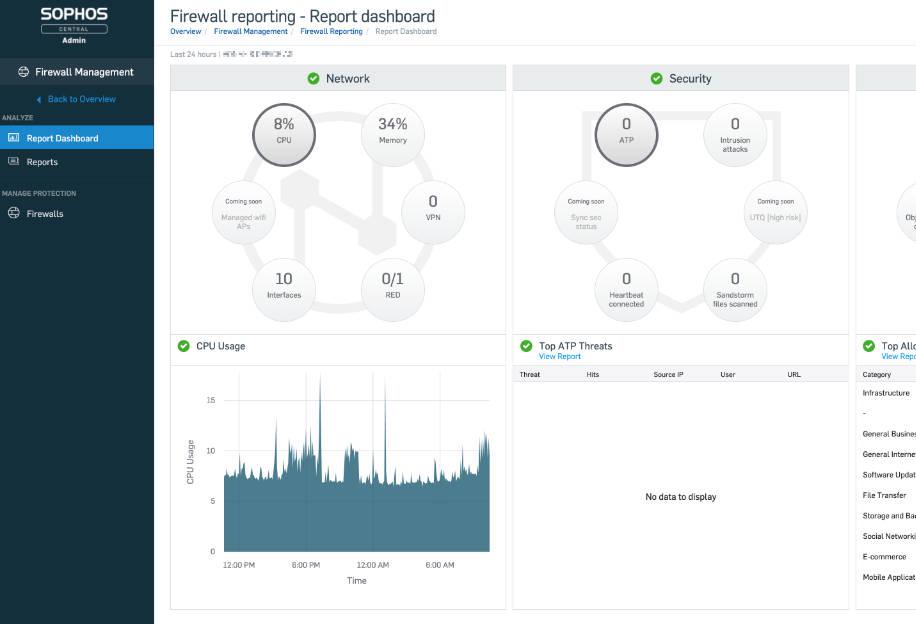Click green check icon next to Security

point(657,78)
